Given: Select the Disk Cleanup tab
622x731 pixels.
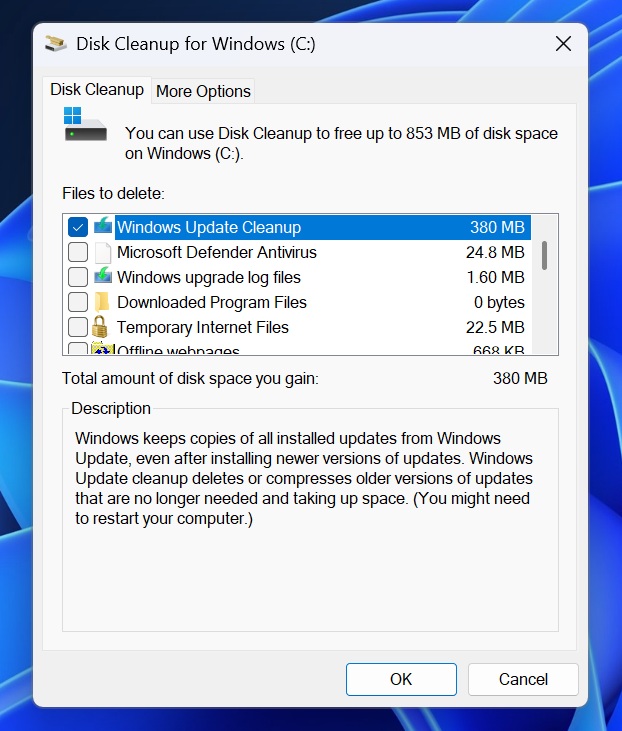Looking at the screenshot, I should [97, 90].
